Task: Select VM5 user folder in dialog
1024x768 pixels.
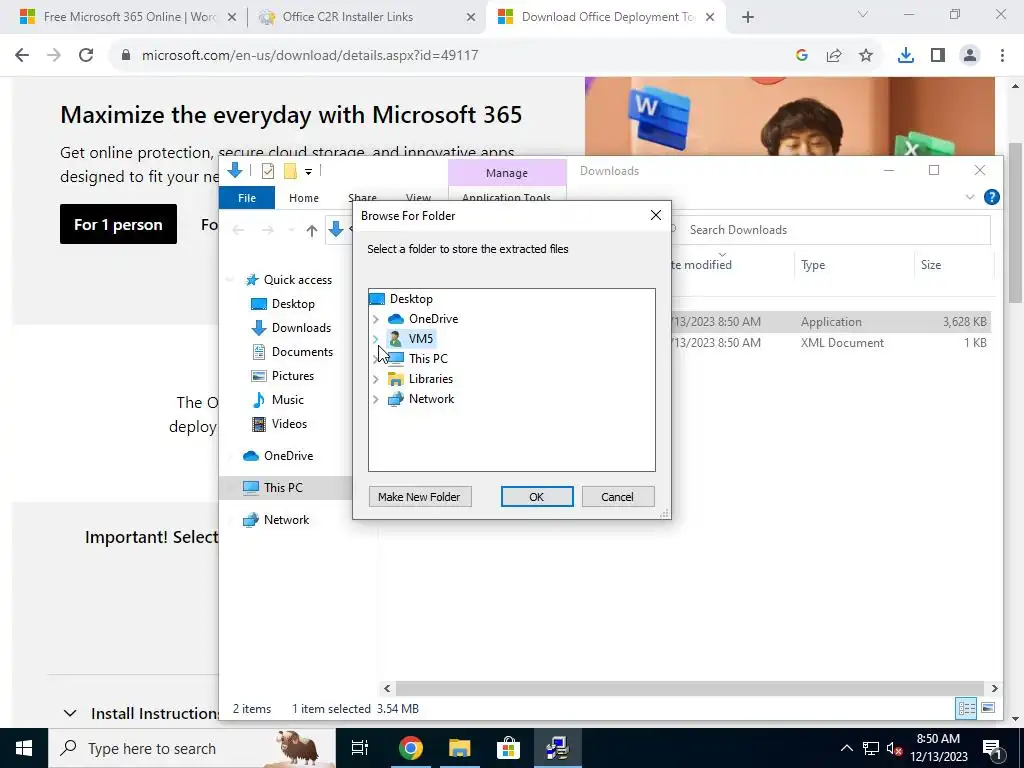Action: pyautogui.click(x=411, y=338)
